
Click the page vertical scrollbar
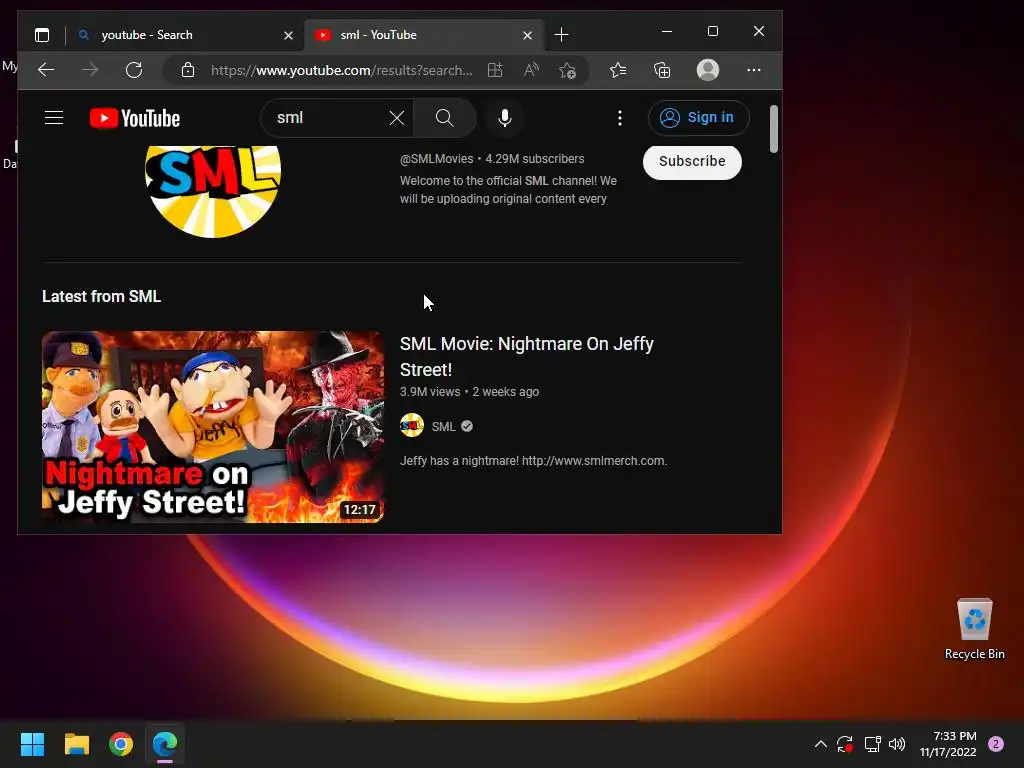774,129
